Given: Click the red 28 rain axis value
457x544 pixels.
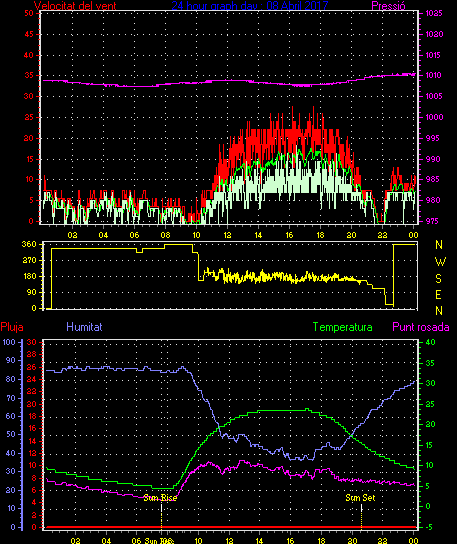Looking at the screenshot, I should [32, 354].
